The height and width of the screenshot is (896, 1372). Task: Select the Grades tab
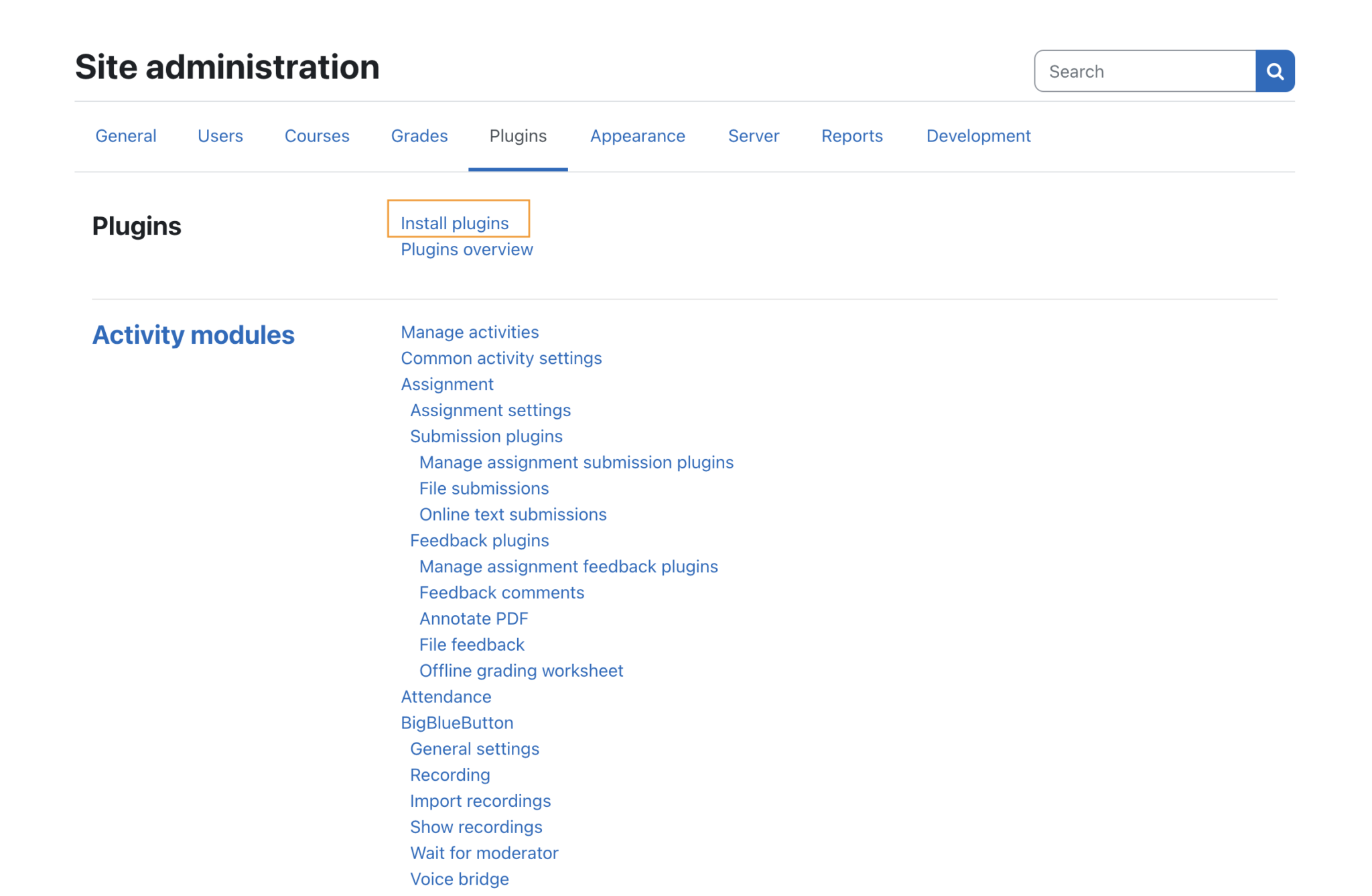(418, 136)
